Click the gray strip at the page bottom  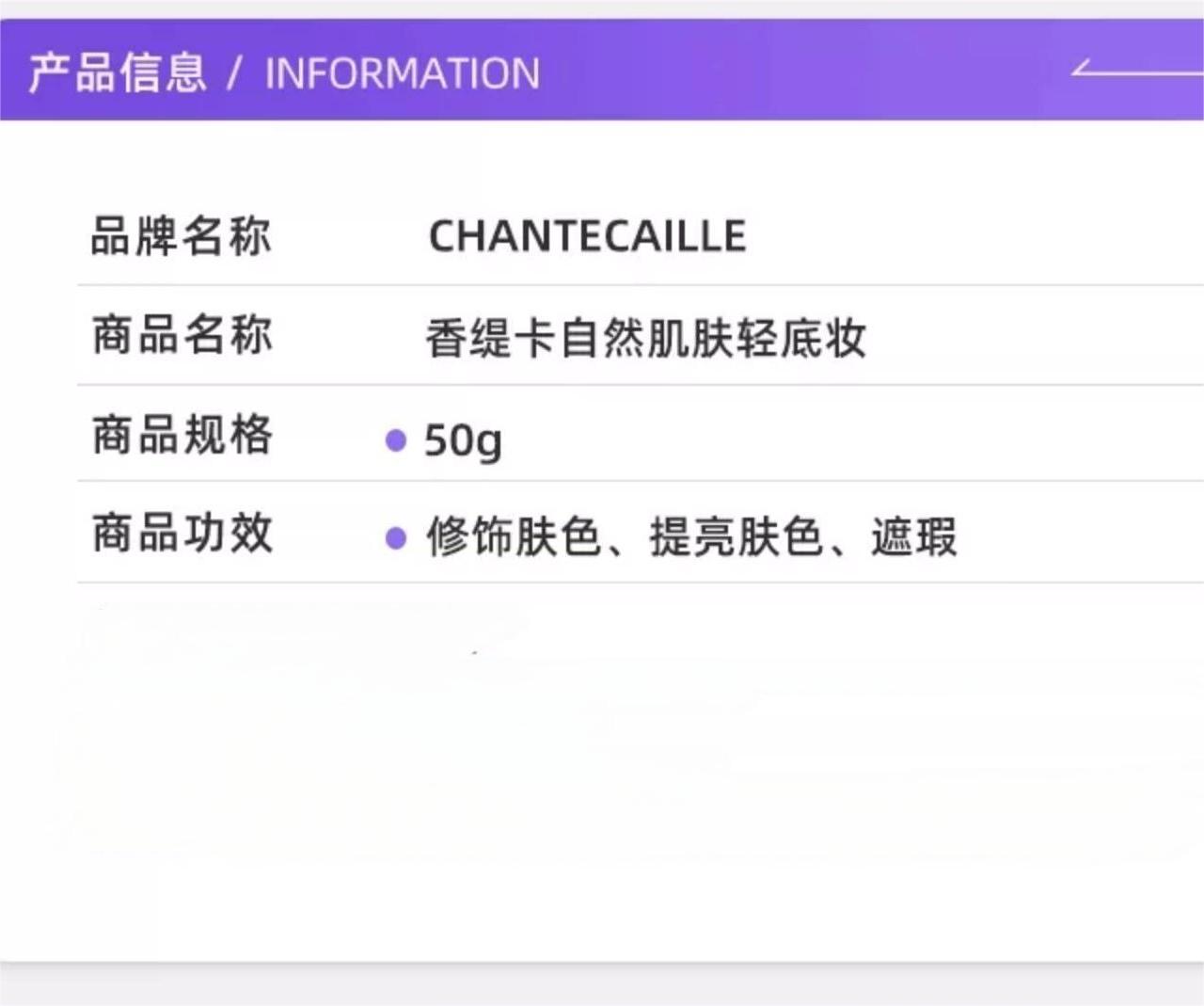pyautogui.click(x=602, y=988)
